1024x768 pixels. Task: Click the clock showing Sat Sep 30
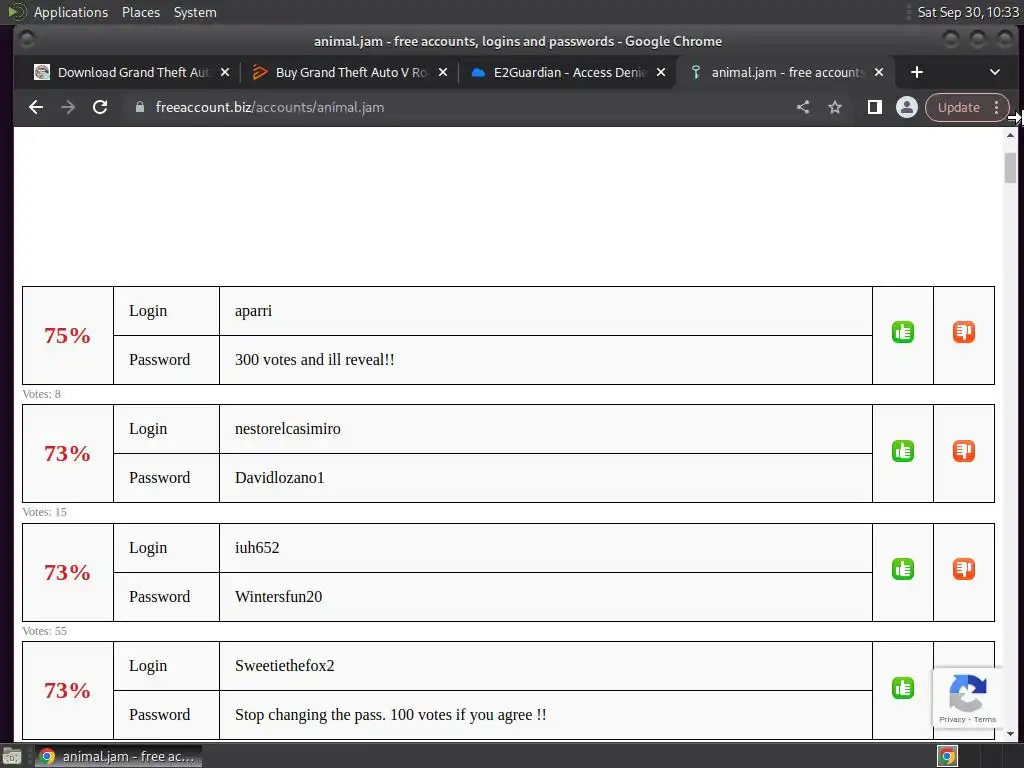click(968, 12)
